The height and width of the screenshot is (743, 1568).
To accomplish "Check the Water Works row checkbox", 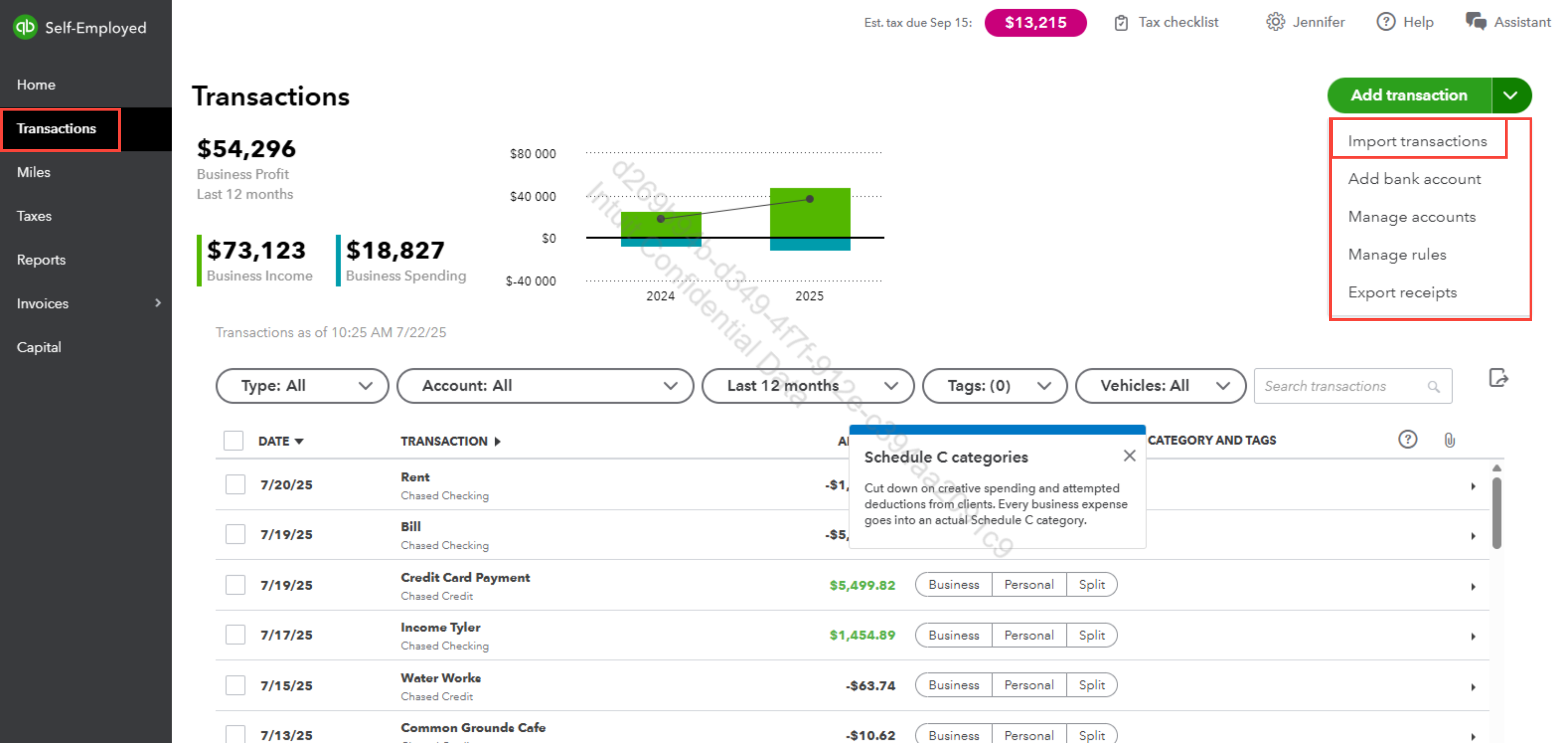I will 235,685.
